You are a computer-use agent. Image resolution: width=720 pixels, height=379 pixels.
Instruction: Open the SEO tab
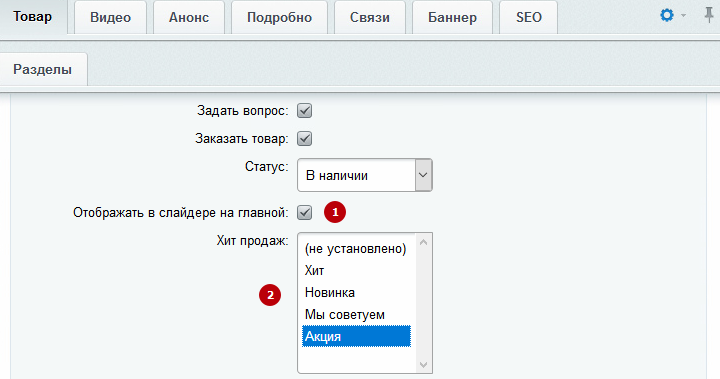pos(529,17)
